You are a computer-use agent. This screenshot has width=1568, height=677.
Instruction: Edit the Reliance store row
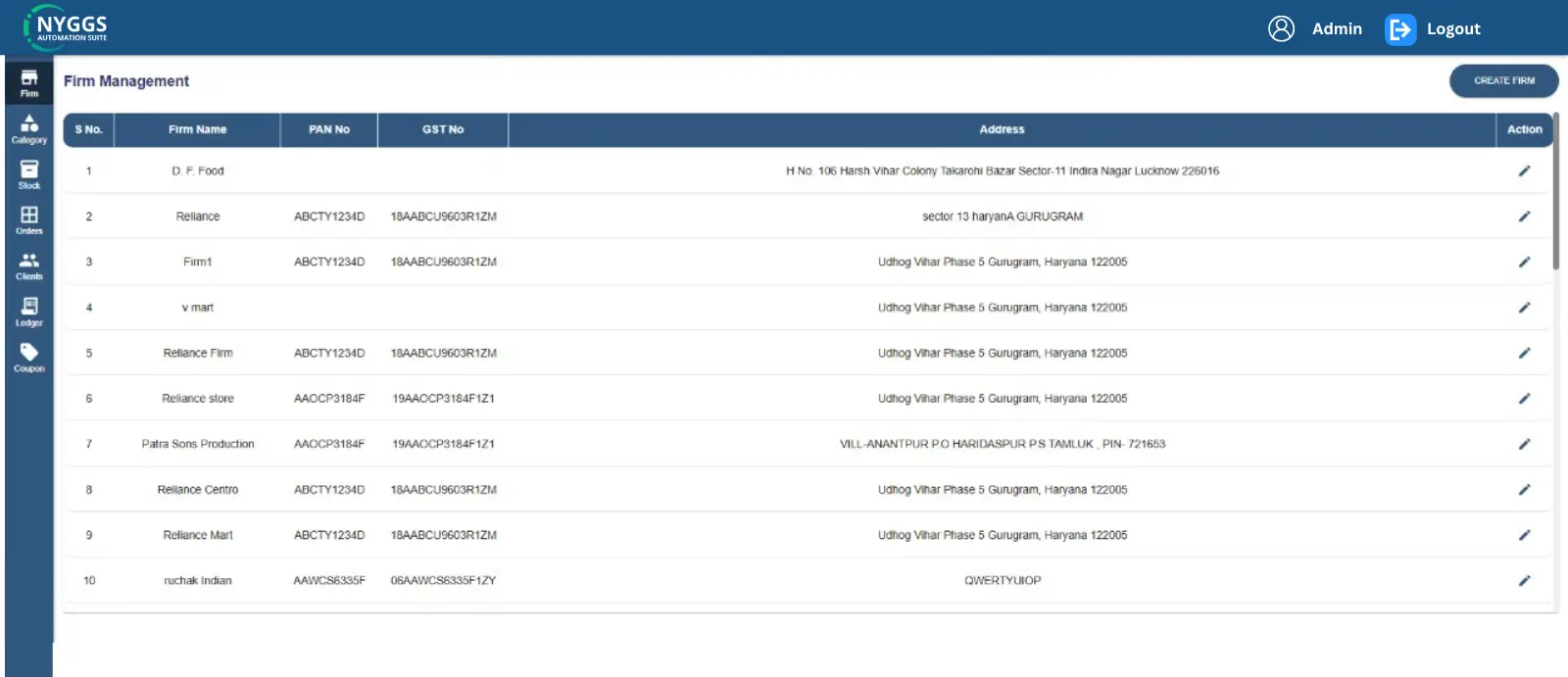pyautogui.click(x=1524, y=399)
